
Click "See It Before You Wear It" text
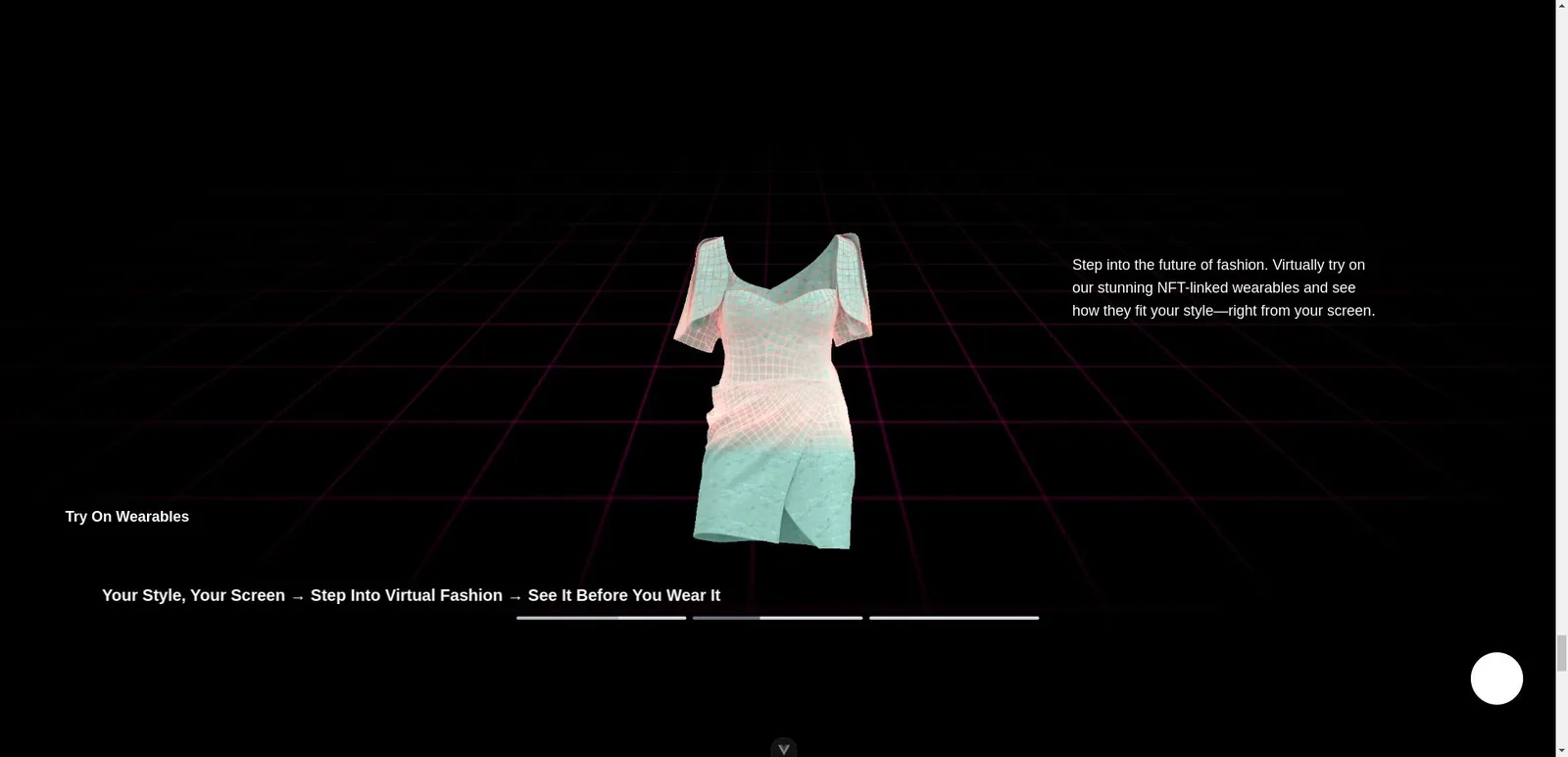(624, 595)
